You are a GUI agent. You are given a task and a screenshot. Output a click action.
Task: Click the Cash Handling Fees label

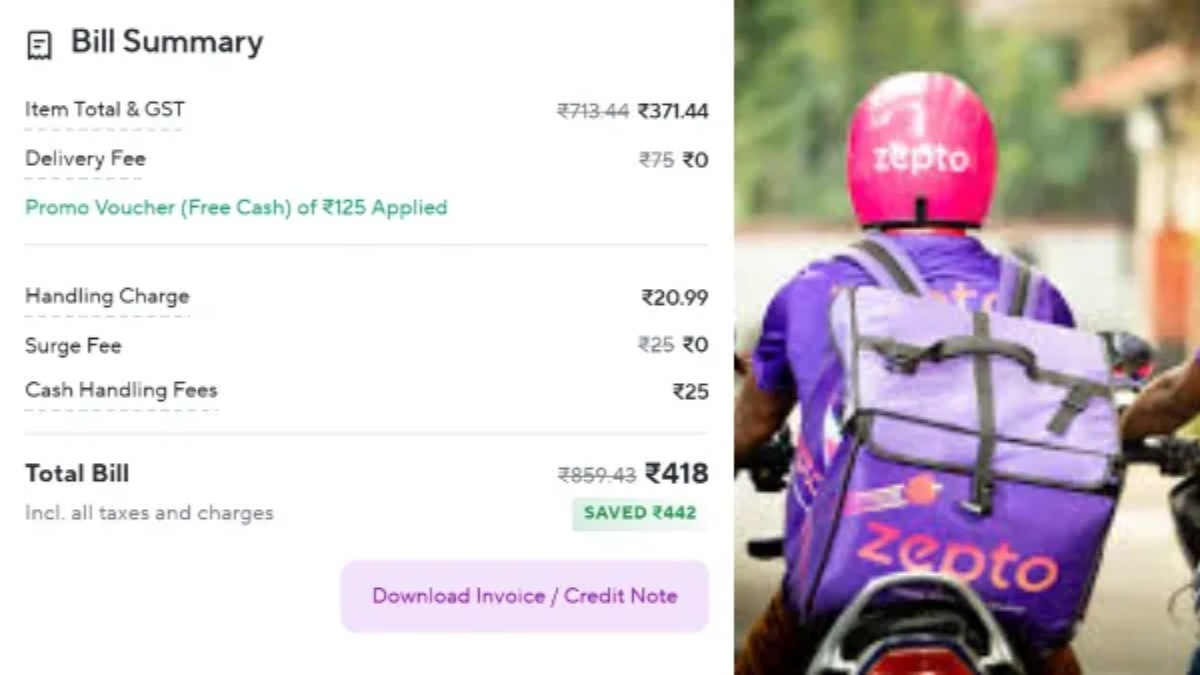tap(121, 390)
